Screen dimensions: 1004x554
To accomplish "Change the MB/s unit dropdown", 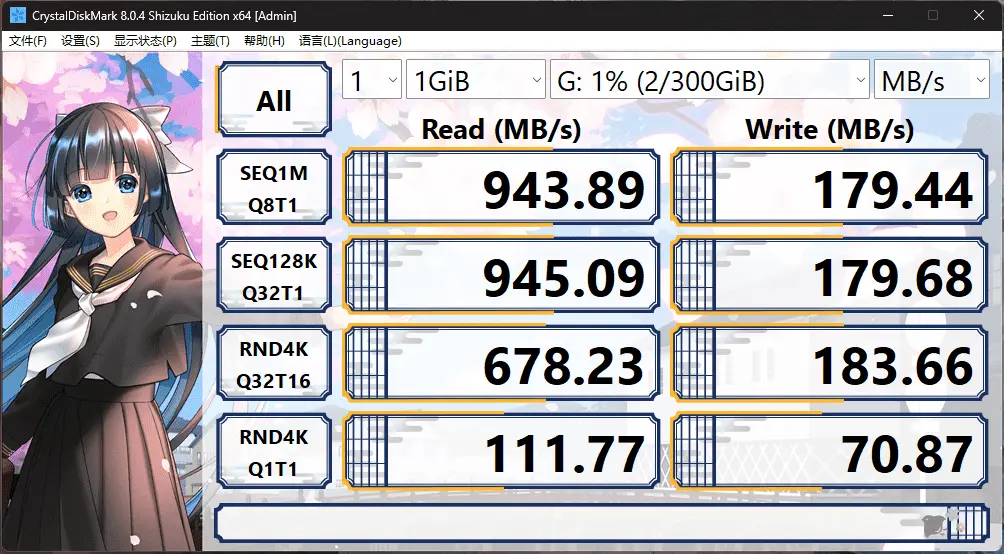I will [x=931, y=81].
